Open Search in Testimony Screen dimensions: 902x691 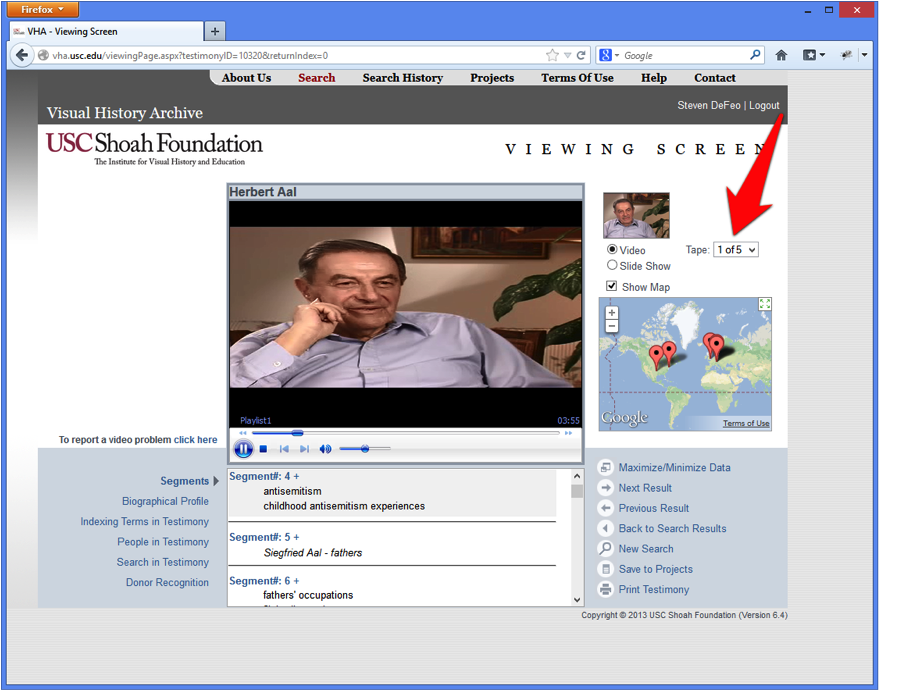[x=163, y=562]
